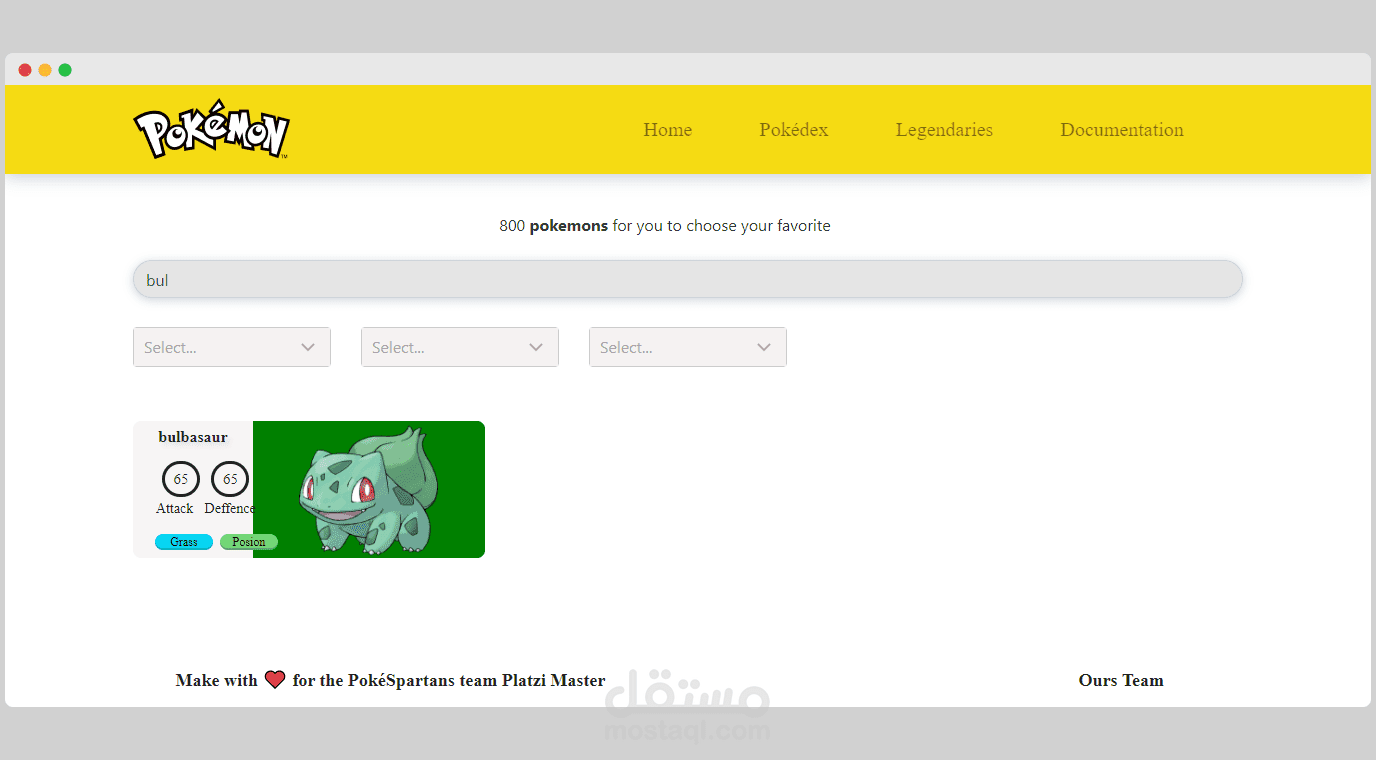Click the yellow minimize window dot
Screen dimensions: 1376x760
45,70
